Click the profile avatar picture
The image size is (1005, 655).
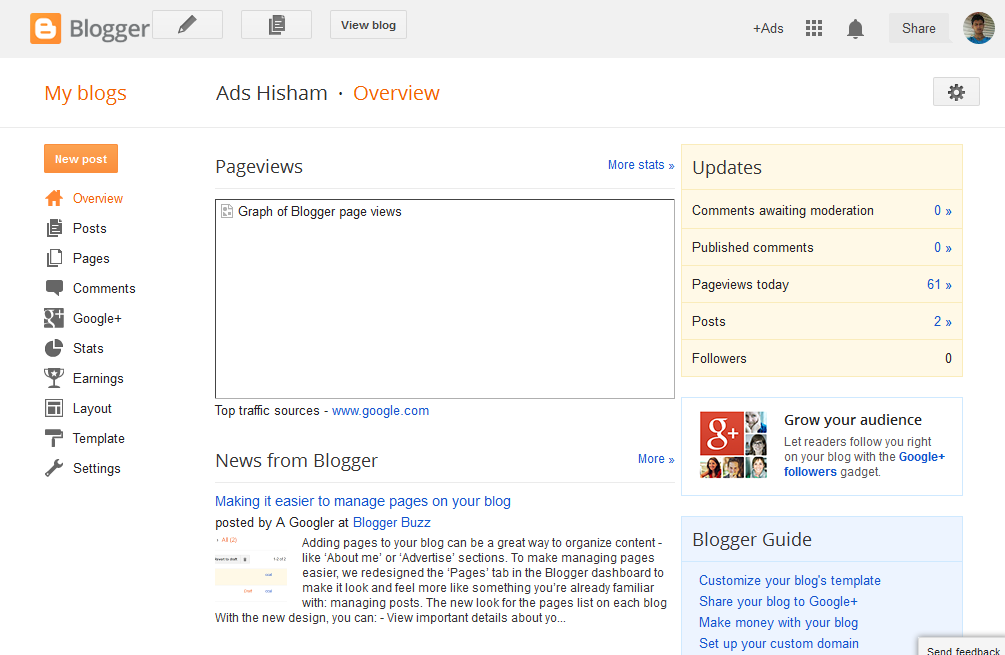979,28
